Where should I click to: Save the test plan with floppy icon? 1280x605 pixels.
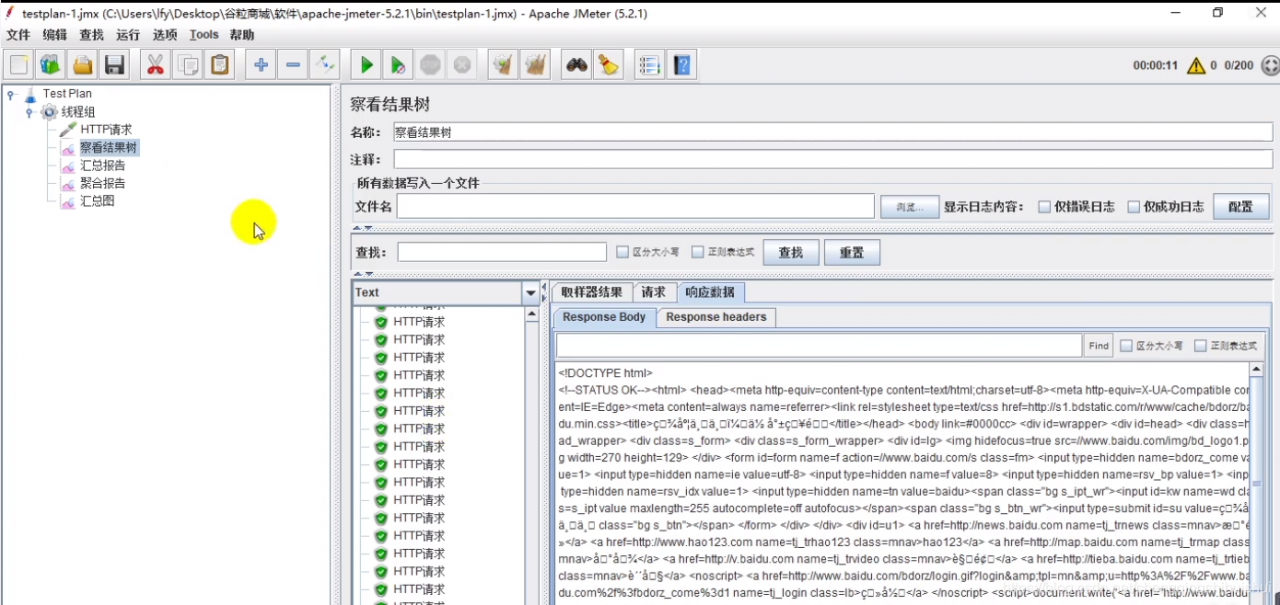114,65
